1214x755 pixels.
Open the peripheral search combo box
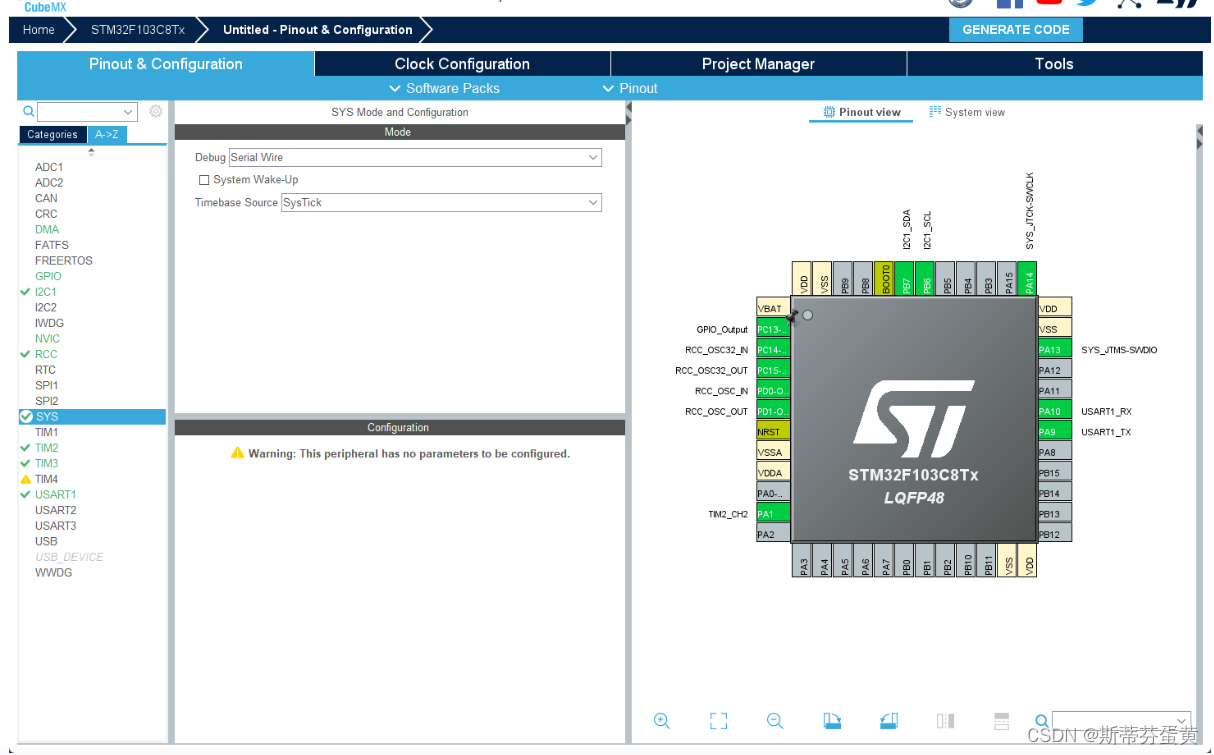pyautogui.click(x=87, y=112)
